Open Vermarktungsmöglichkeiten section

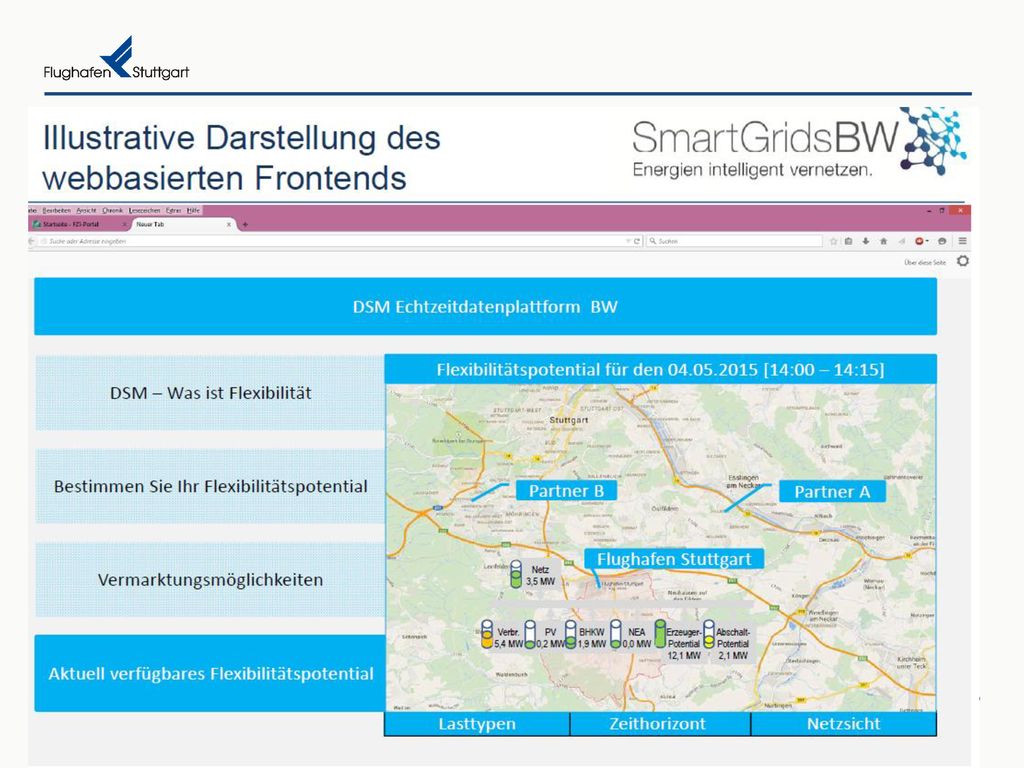210,580
